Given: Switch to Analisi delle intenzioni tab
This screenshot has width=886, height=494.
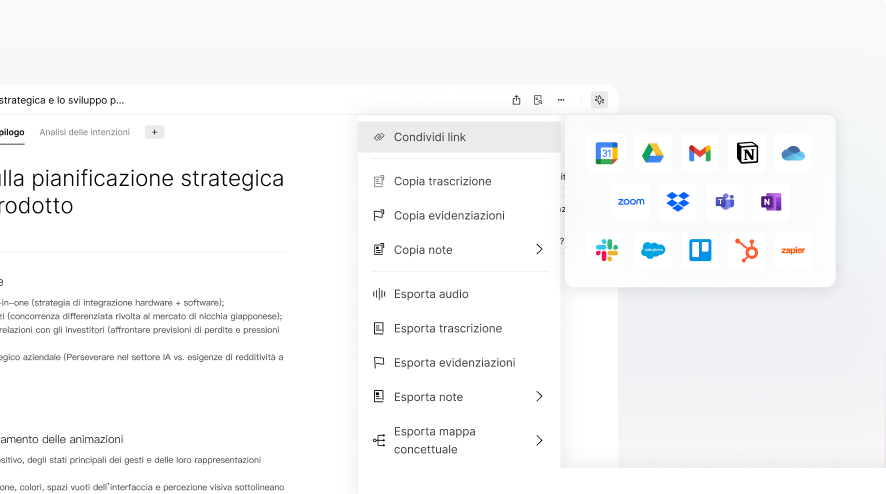Looking at the screenshot, I should pos(85,132).
